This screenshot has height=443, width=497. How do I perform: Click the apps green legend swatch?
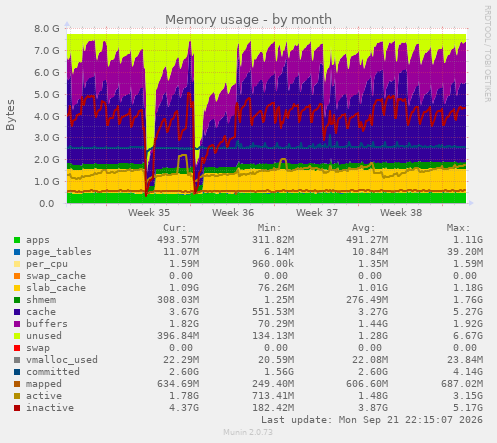click(17, 240)
